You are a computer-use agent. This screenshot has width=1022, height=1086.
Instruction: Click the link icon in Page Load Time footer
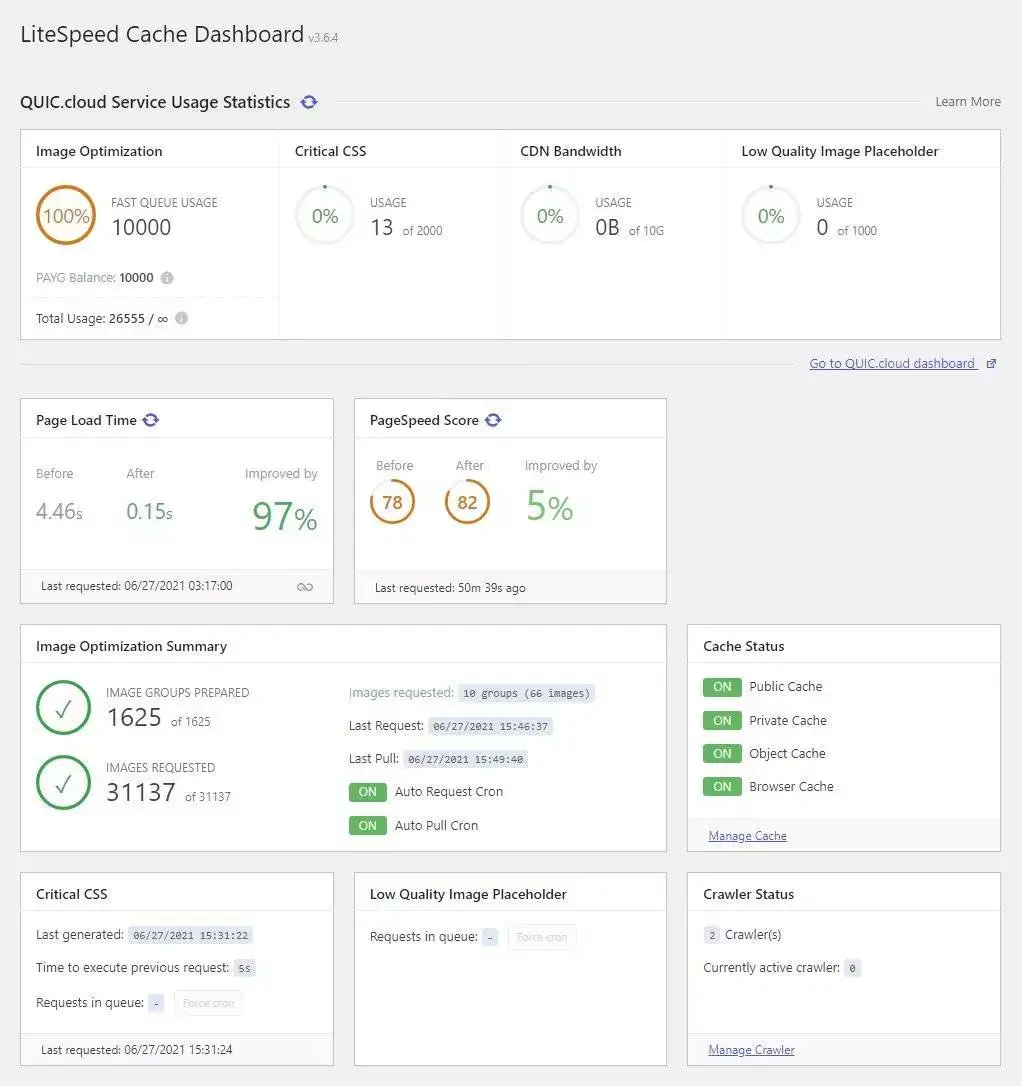pyautogui.click(x=305, y=587)
